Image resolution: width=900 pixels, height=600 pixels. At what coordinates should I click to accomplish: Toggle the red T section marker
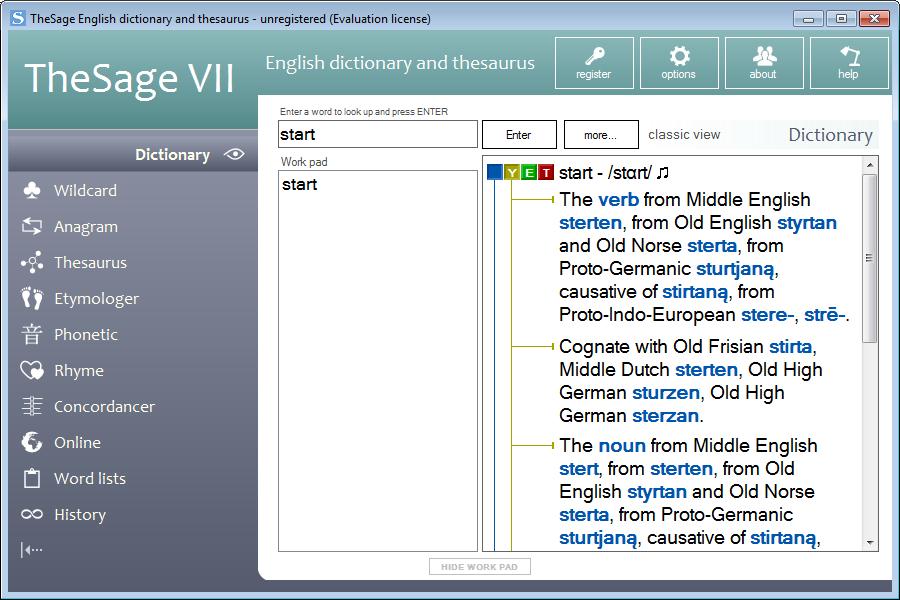pyautogui.click(x=545, y=173)
